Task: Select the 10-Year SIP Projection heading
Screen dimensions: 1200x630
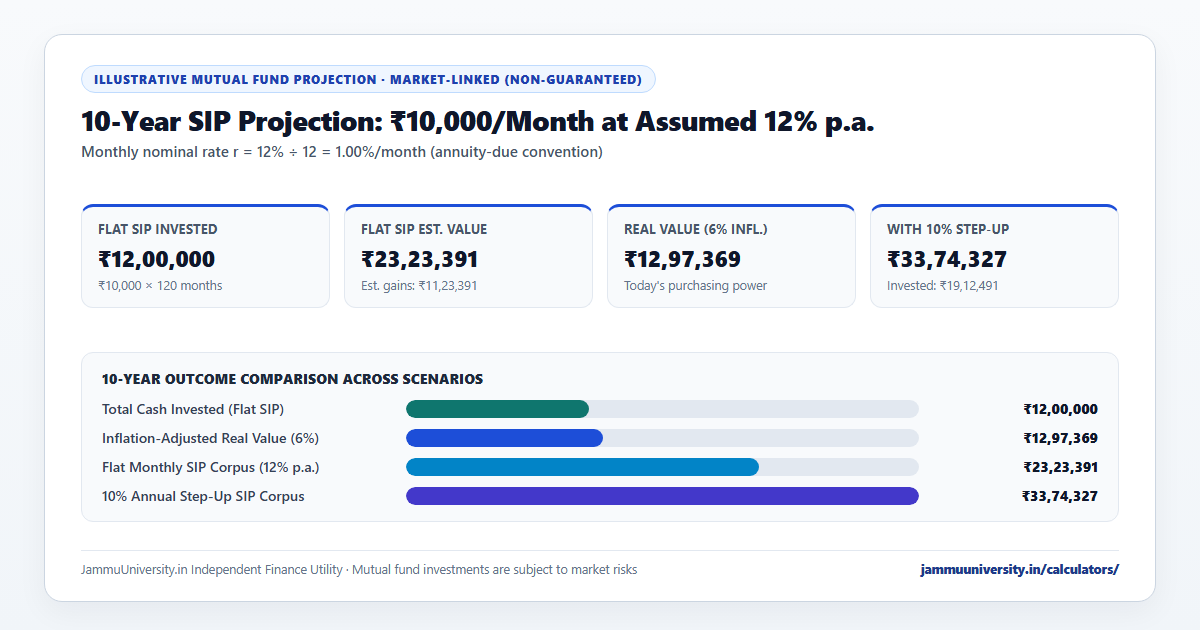Action: (x=477, y=122)
